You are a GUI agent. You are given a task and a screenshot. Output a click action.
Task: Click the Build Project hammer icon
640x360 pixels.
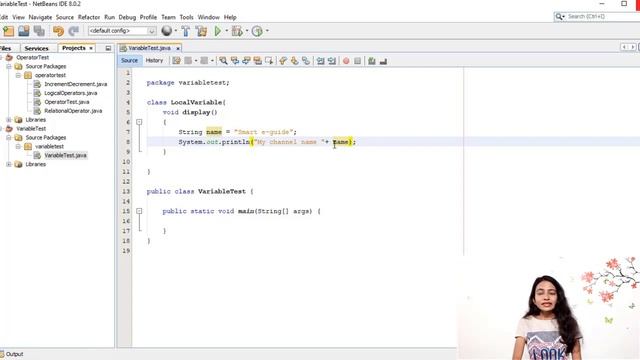coord(186,31)
